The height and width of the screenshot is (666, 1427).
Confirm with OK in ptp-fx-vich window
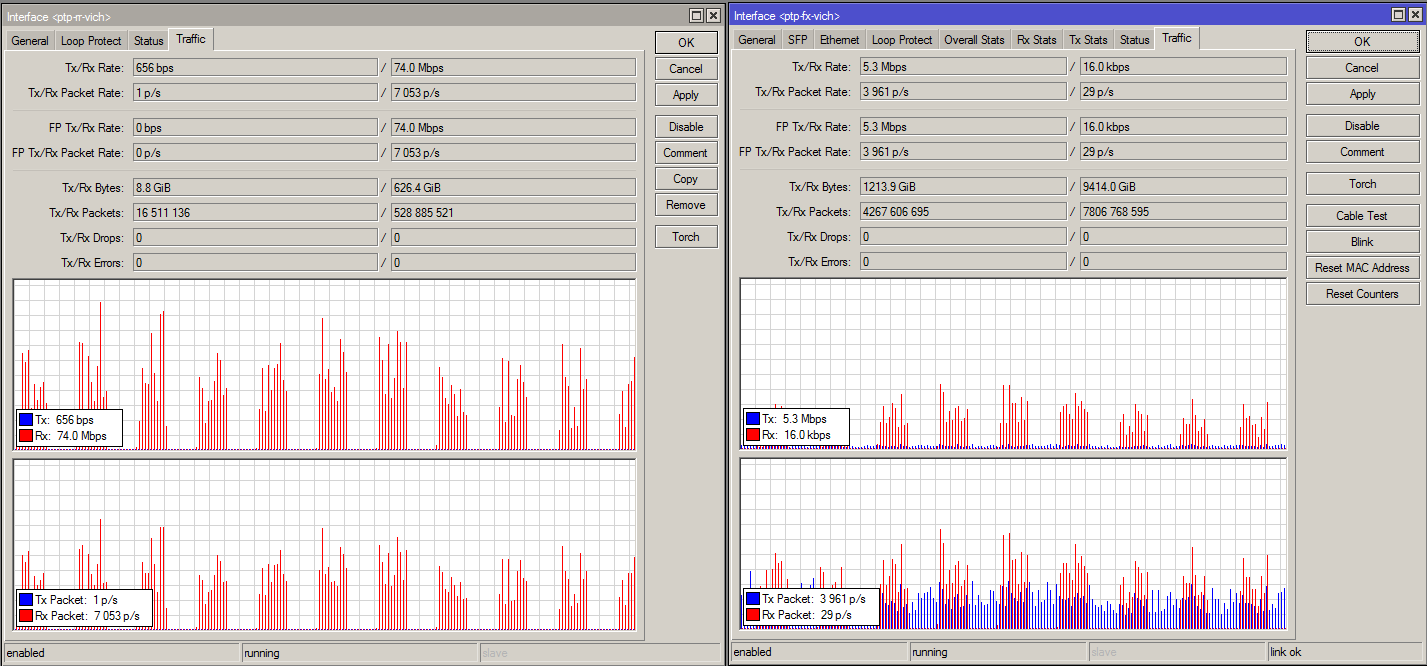point(1362,42)
